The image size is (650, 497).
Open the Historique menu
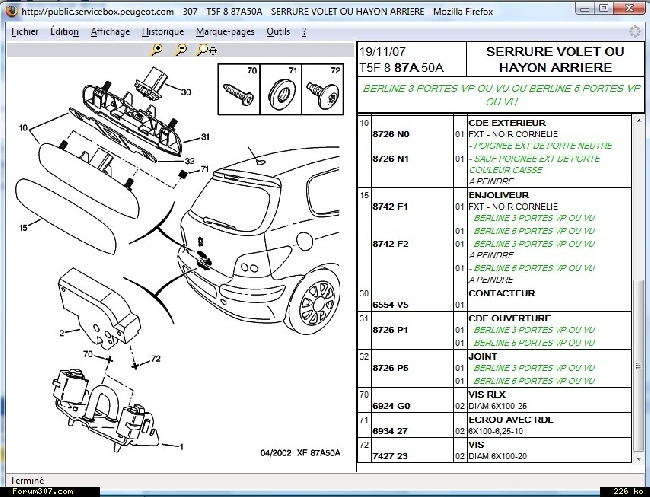coord(163,32)
